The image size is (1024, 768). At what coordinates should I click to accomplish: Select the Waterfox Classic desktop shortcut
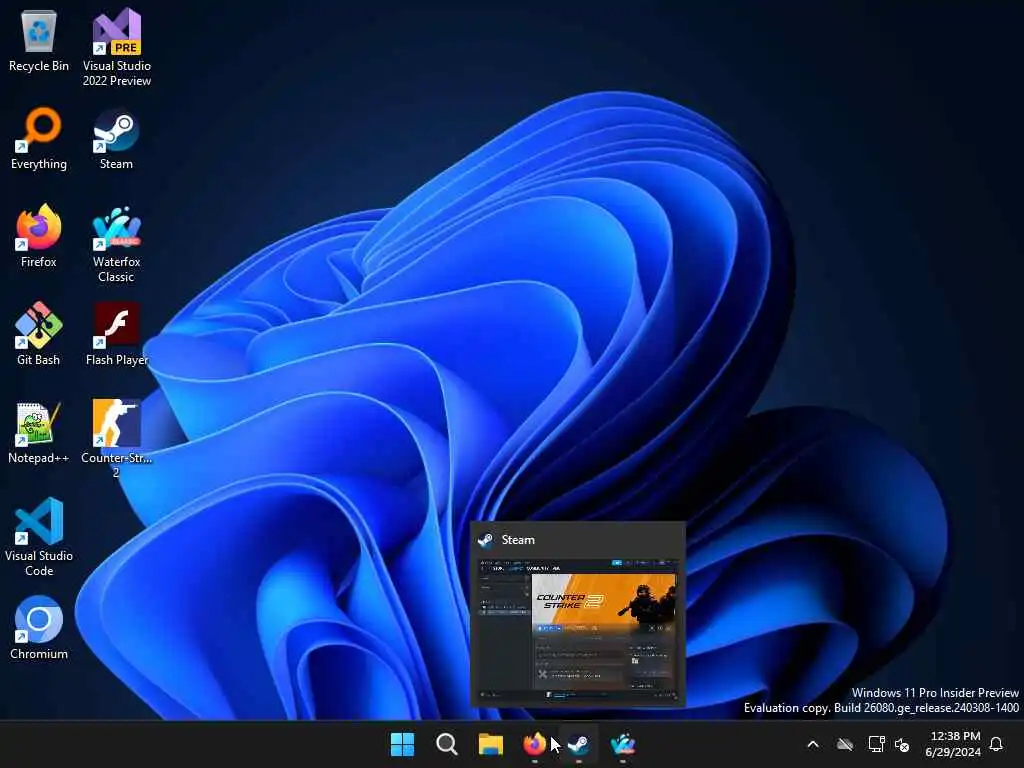116,244
